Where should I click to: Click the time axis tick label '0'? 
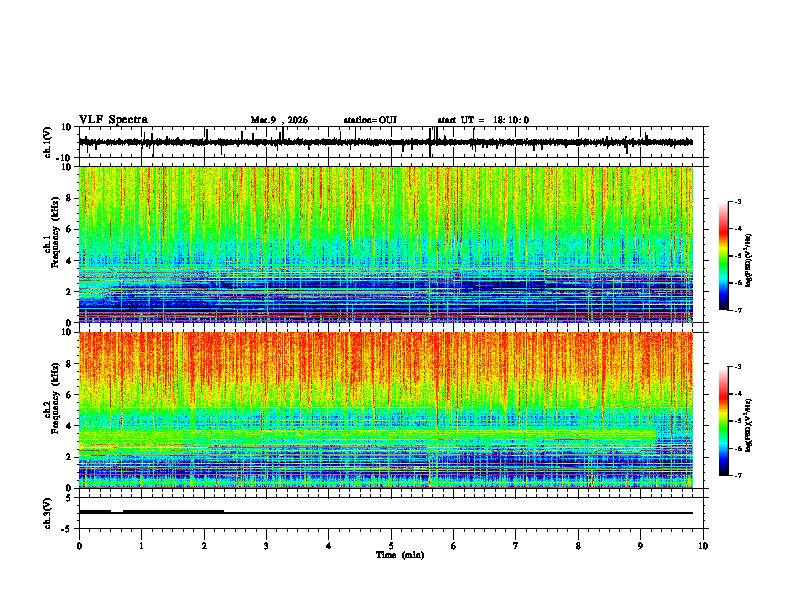[79, 546]
